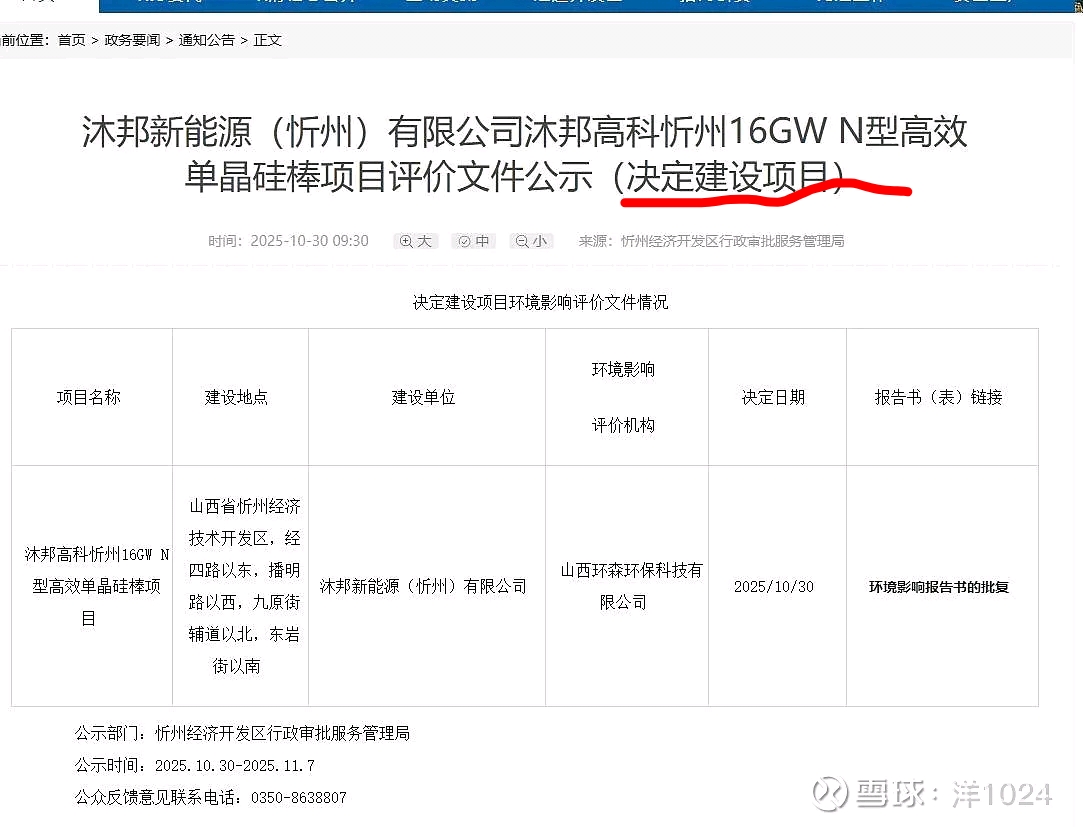Screen dimensions: 1083x827
Task: Click table caption 决定建设项目环境影响评价文件情况
Action: [x=540, y=302]
